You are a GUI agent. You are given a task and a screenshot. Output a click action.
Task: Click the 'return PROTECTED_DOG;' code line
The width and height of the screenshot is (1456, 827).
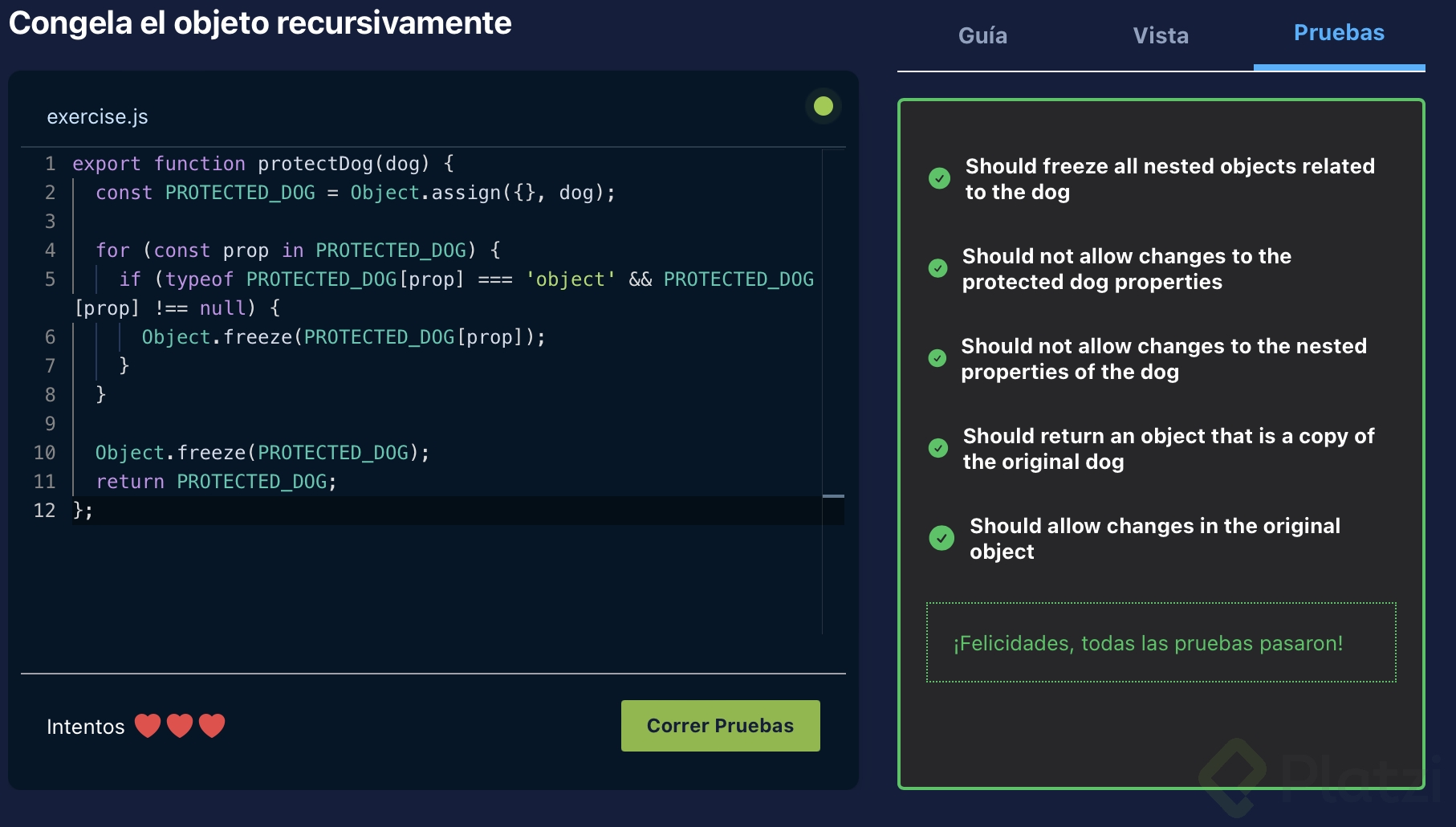pyautogui.click(x=217, y=482)
